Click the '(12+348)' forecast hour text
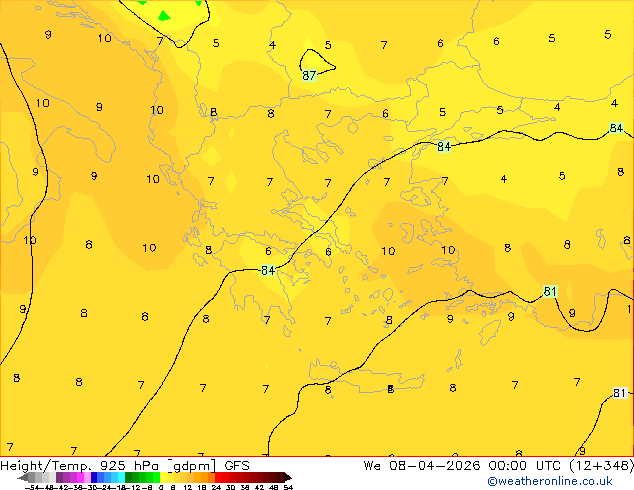 pyautogui.click(x=601, y=466)
